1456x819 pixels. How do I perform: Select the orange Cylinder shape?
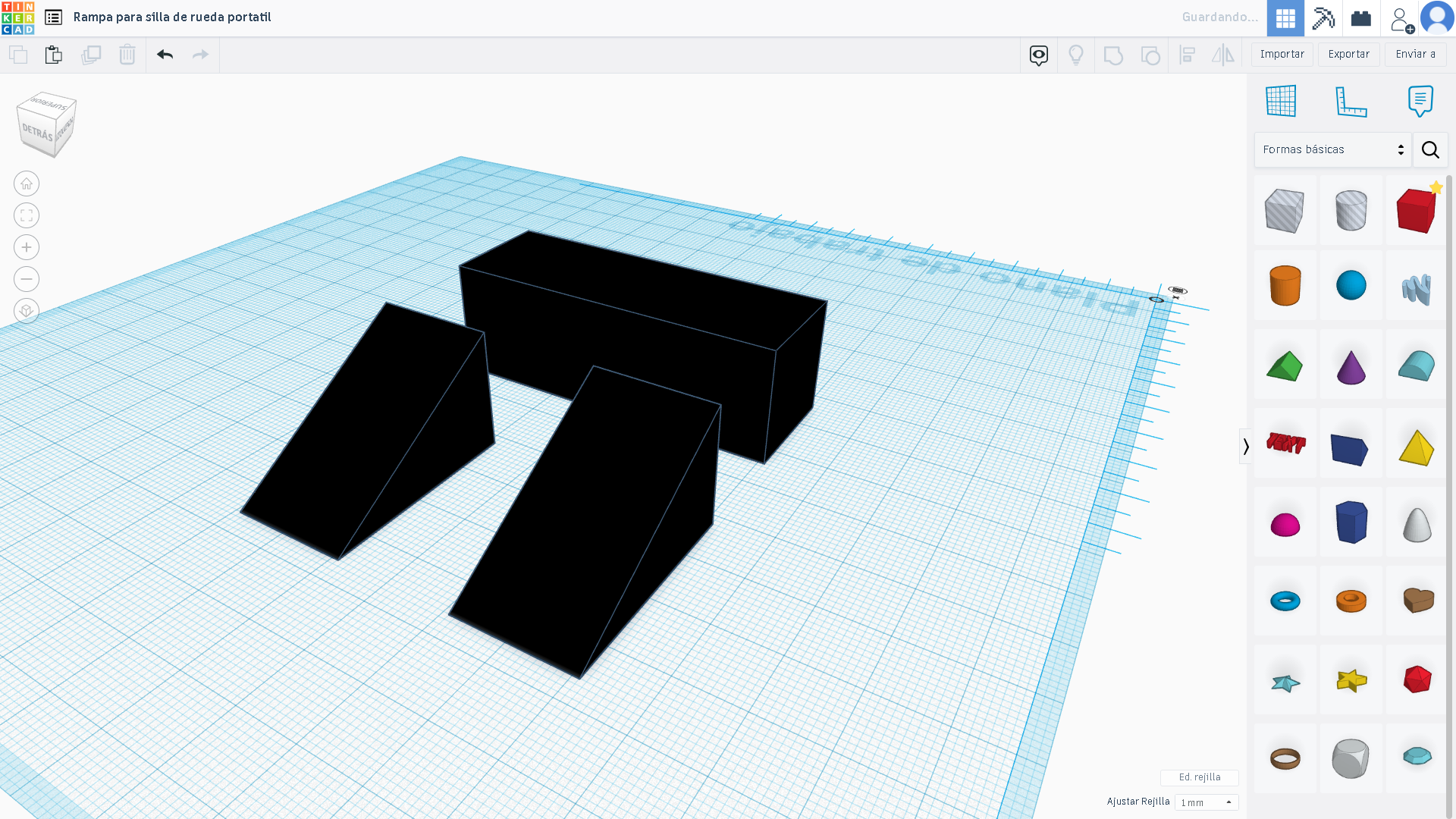(x=1285, y=286)
